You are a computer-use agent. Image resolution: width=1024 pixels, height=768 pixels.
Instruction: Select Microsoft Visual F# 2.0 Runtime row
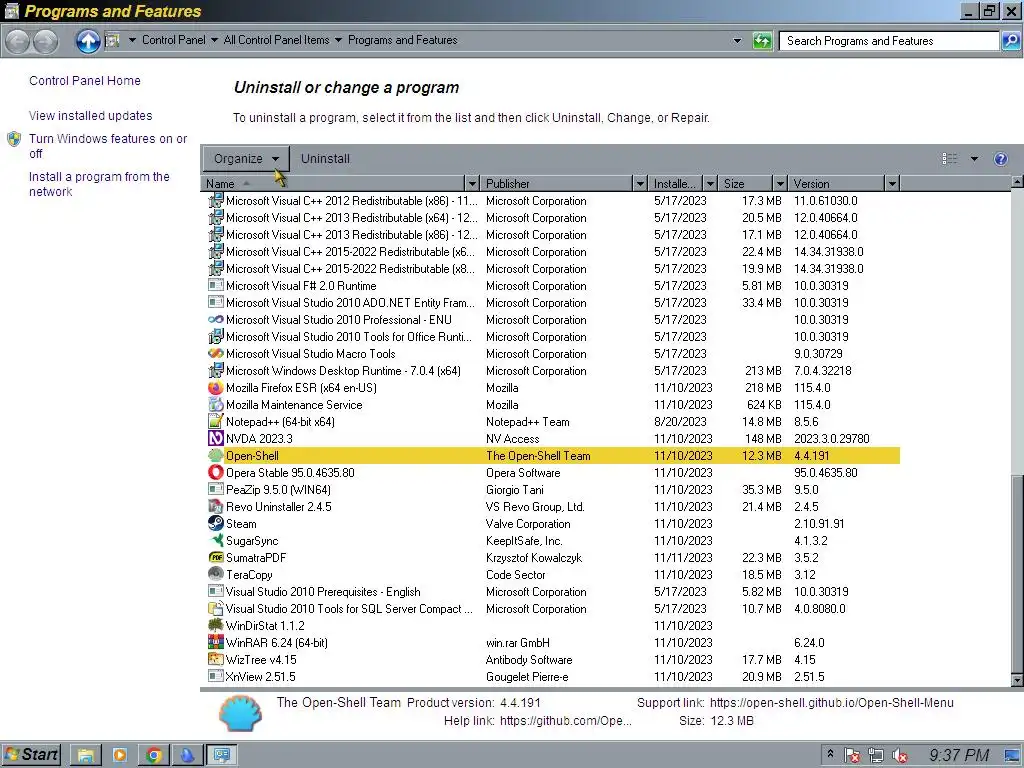click(x=553, y=285)
